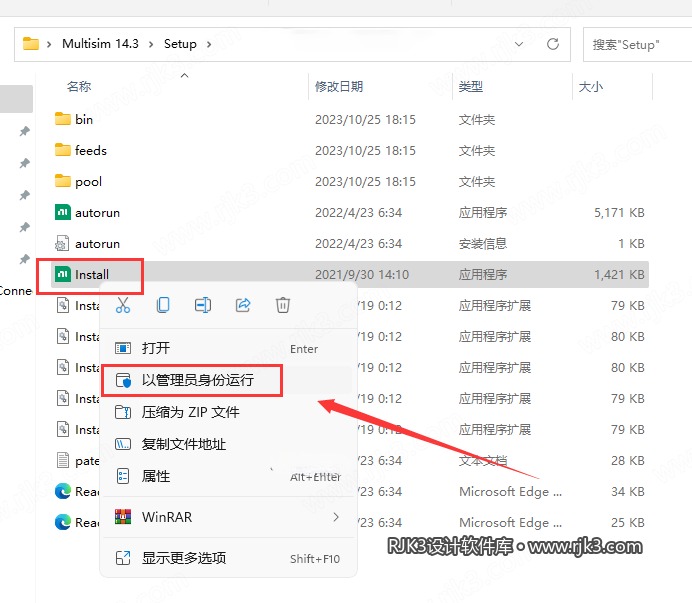
Task: Click the 2021/9/30 14:10 date cell
Action: click(362, 275)
